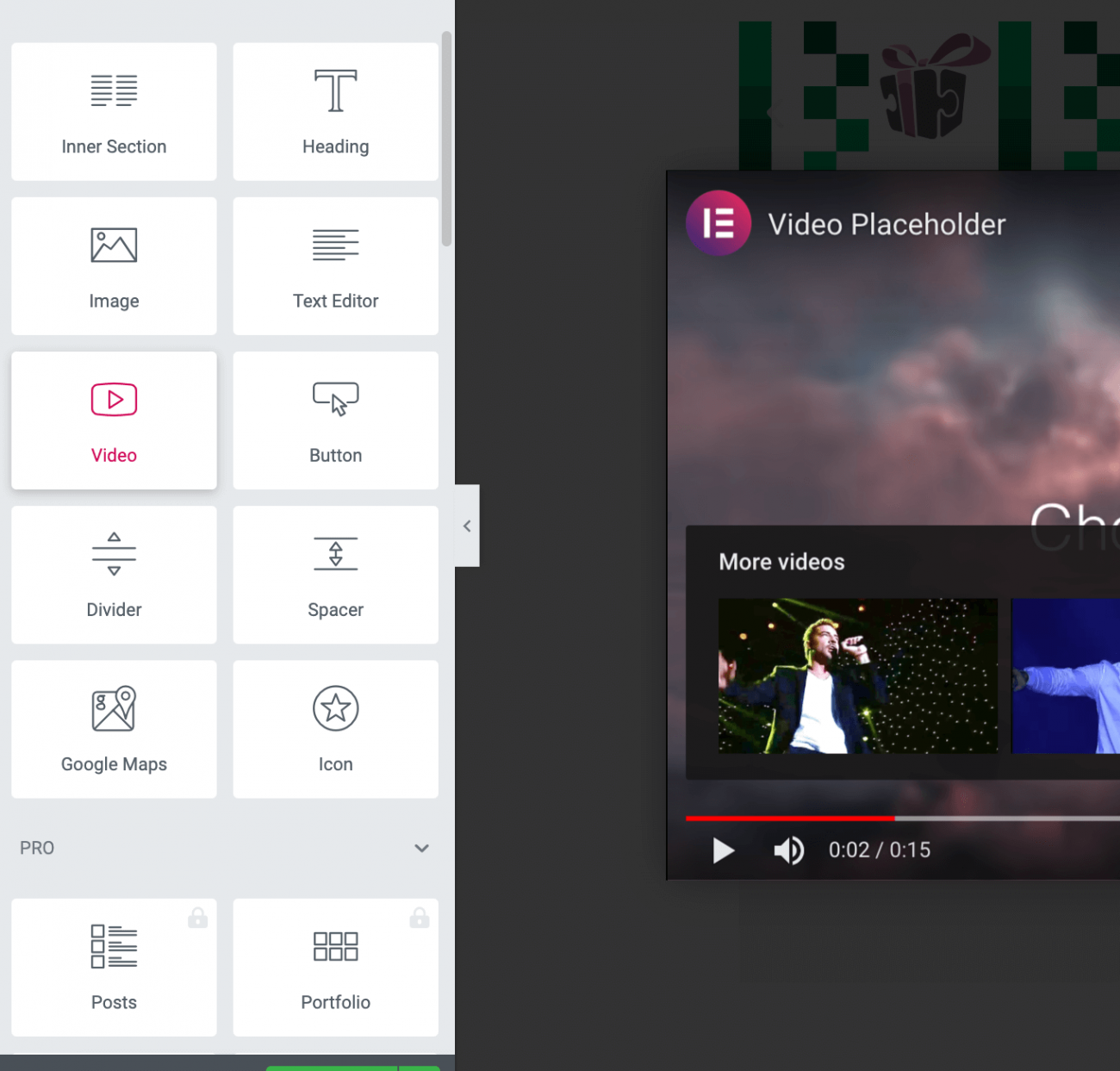
Task: Select the Video widget
Action: (x=114, y=420)
